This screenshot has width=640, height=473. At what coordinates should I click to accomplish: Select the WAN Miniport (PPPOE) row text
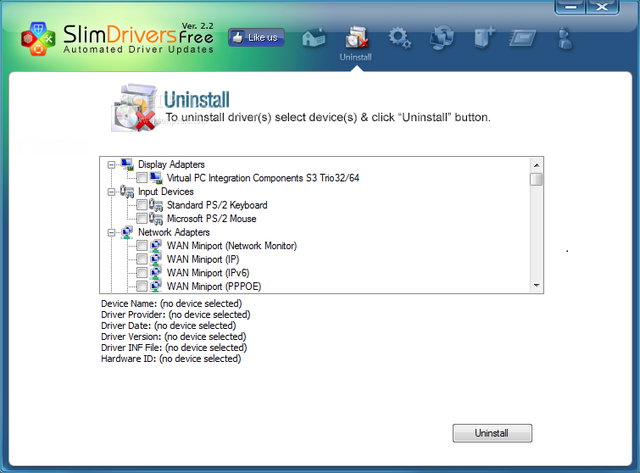[214, 286]
